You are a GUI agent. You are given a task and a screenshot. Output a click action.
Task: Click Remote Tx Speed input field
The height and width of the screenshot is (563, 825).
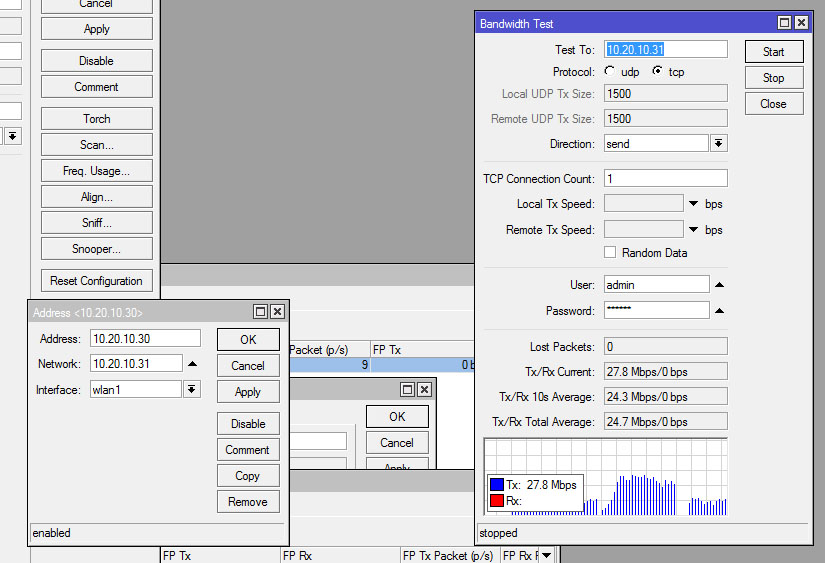[643, 229]
